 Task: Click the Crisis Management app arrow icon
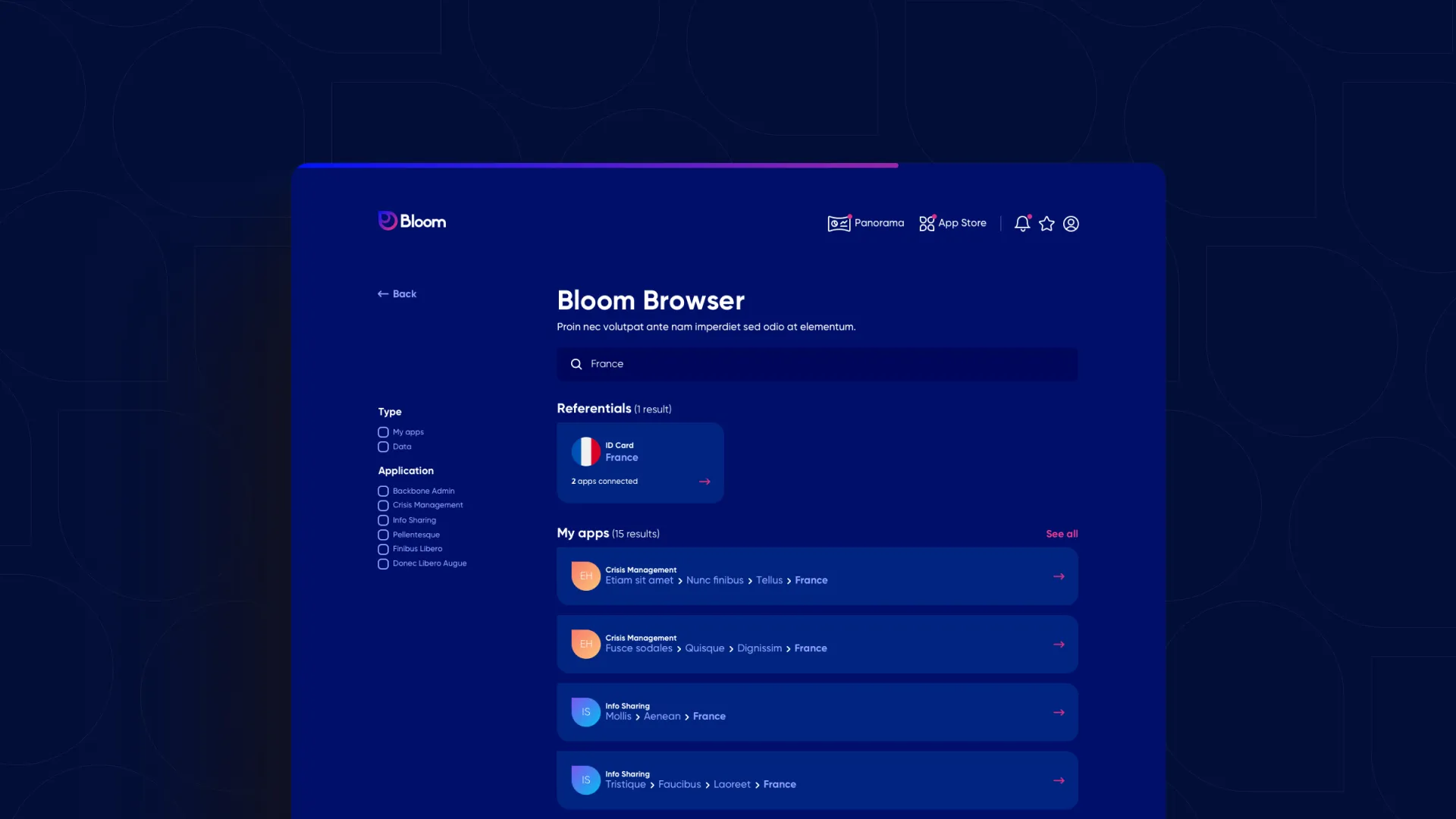tap(1059, 576)
